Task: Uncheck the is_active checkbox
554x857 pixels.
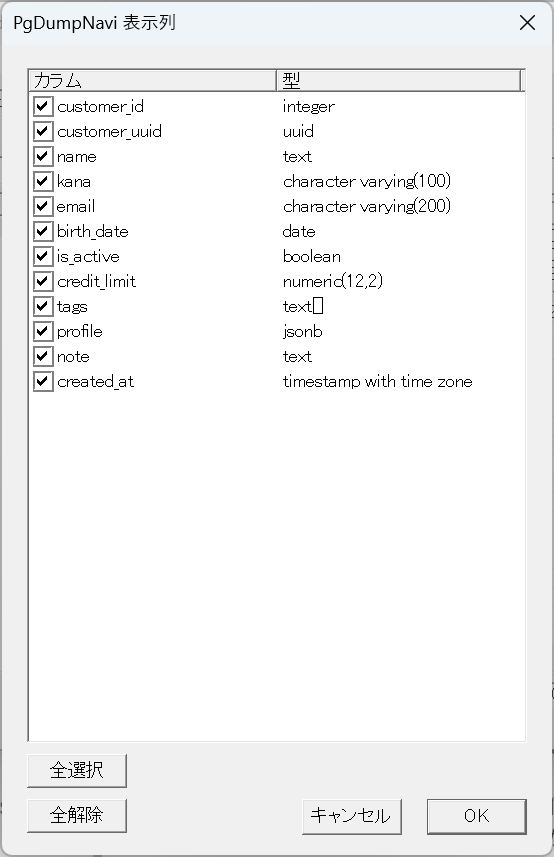Action: (x=43, y=256)
